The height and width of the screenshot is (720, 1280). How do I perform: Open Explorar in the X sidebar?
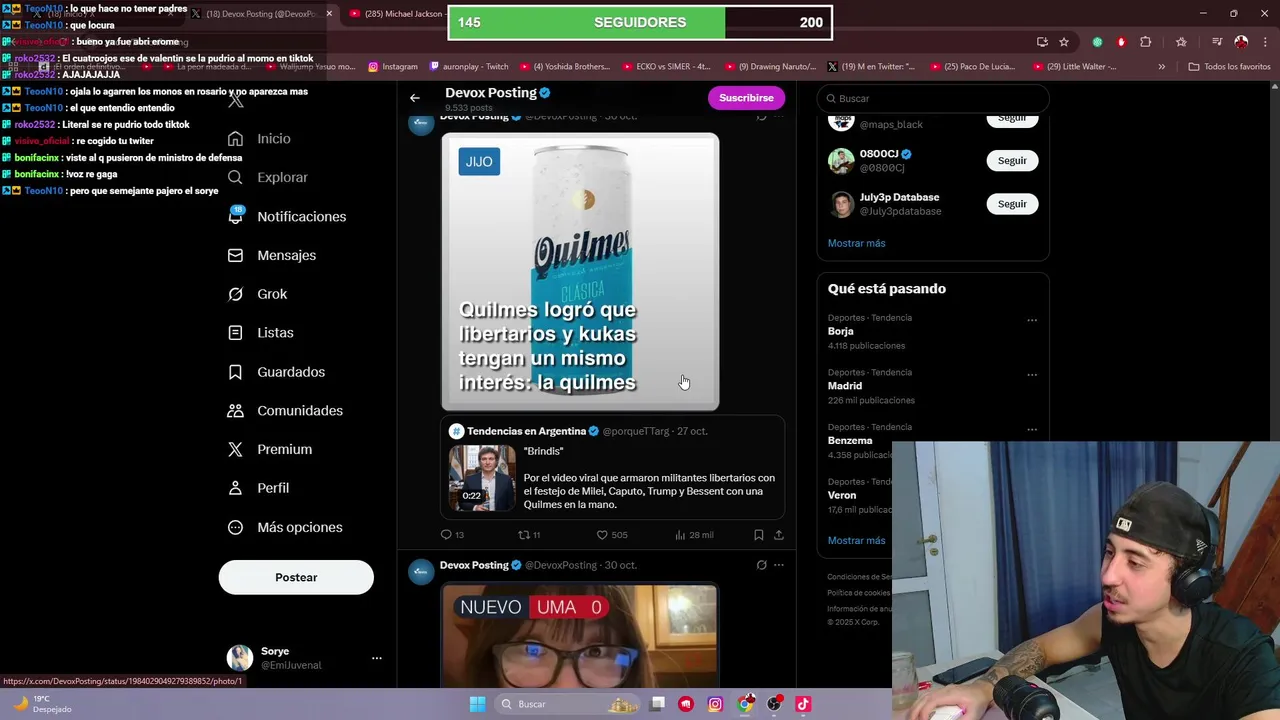[x=268, y=177]
